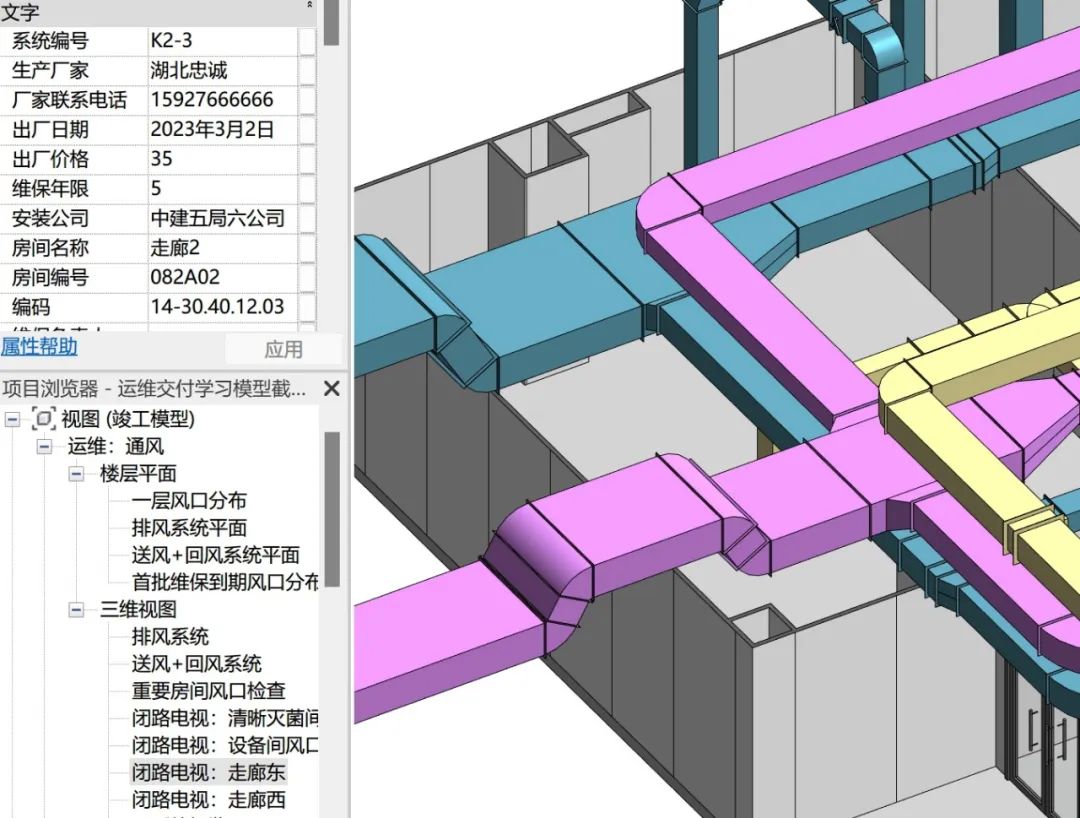
Task: Close the 项目浏览器 panel
Action: pyautogui.click(x=333, y=389)
